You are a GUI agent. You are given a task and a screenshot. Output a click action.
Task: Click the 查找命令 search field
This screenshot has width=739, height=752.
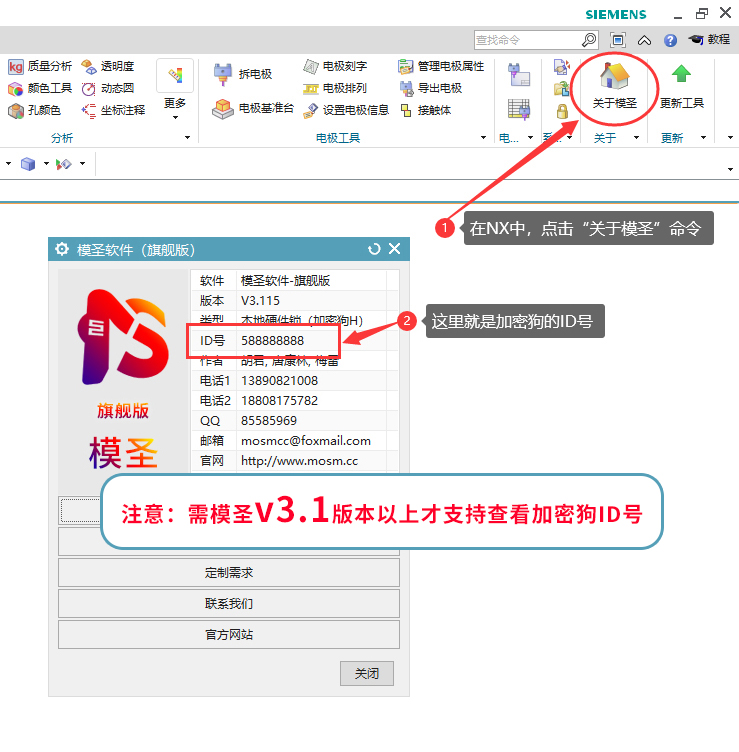(527, 40)
